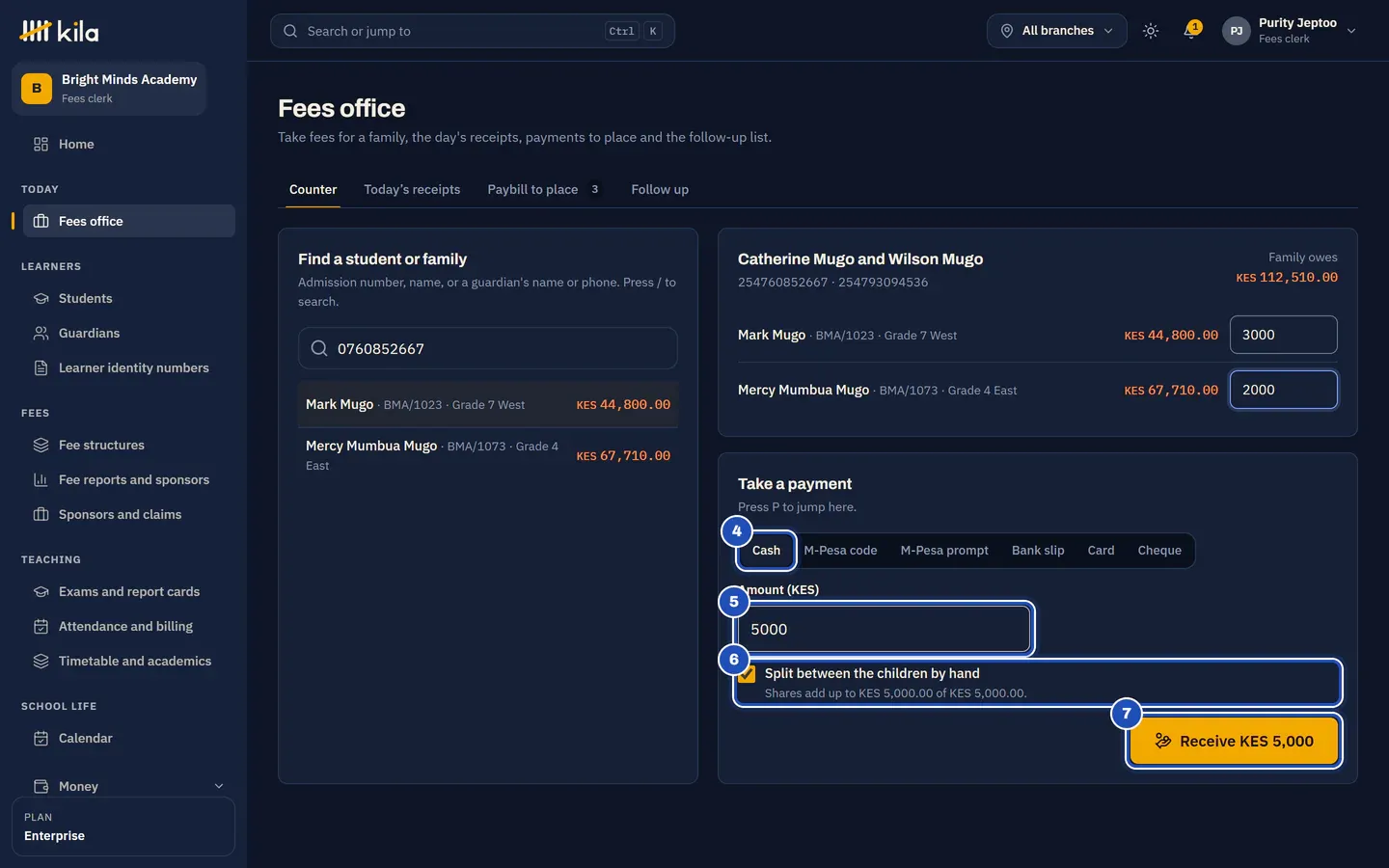Click the Receive KES 5,000 button

tap(1234, 741)
